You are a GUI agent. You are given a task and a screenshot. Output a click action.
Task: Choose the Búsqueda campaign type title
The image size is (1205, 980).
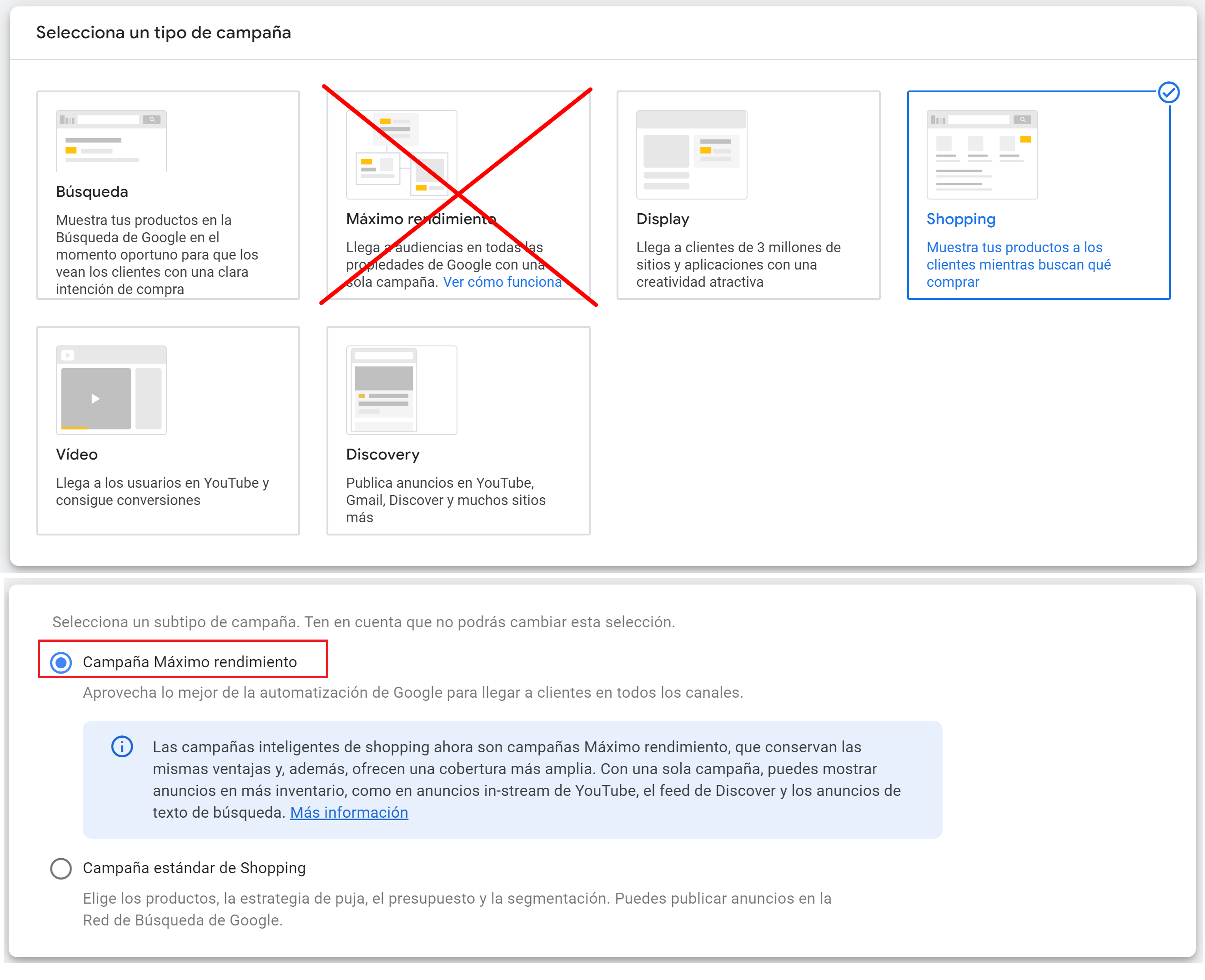pyautogui.click(x=92, y=192)
